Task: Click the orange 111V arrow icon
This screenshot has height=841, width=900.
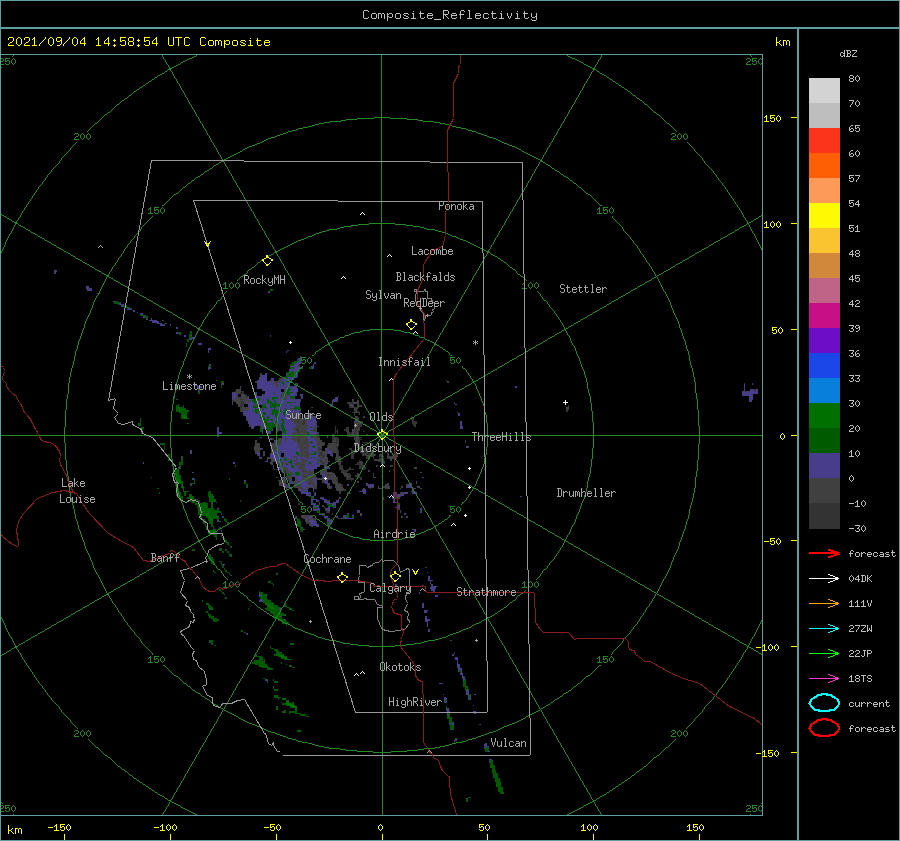Action: click(x=824, y=603)
